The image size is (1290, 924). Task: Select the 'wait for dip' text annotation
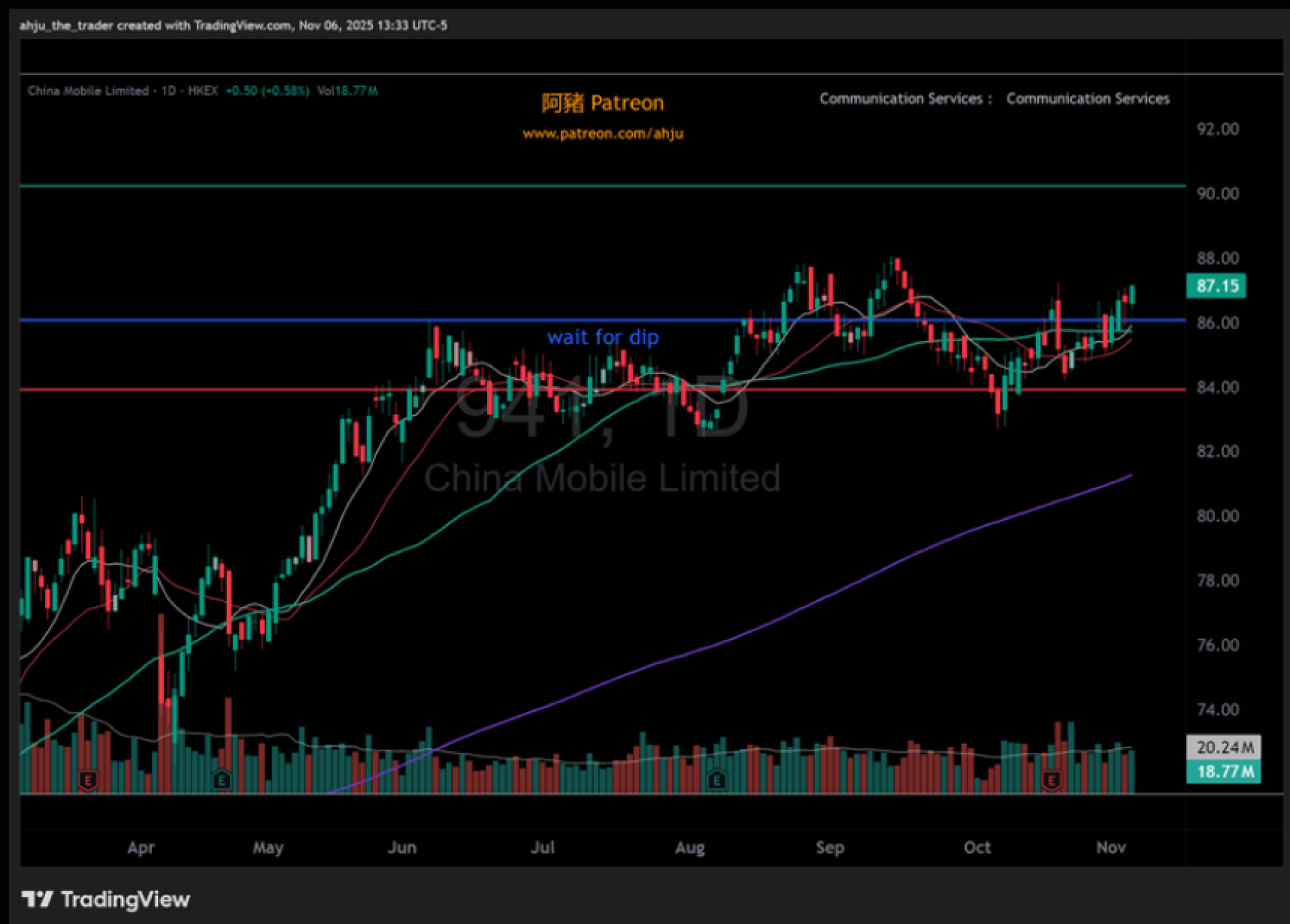[x=603, y=337]
